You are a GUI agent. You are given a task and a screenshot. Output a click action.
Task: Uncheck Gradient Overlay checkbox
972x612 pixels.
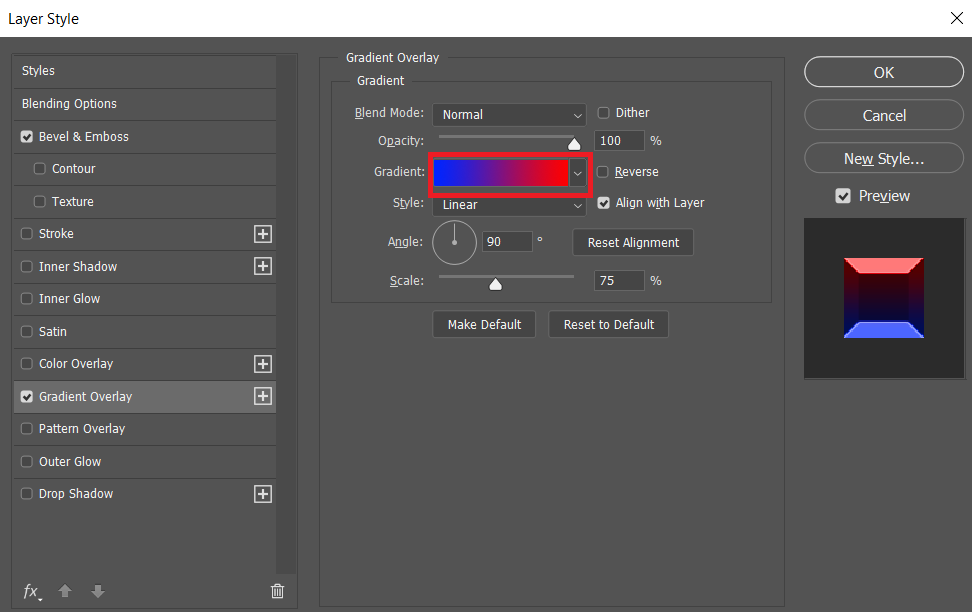coord(27,397)
